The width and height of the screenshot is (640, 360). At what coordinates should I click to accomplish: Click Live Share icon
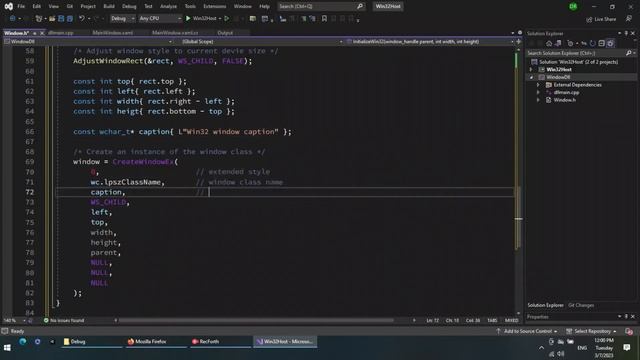pyautogui.click(x=589, y=19)
